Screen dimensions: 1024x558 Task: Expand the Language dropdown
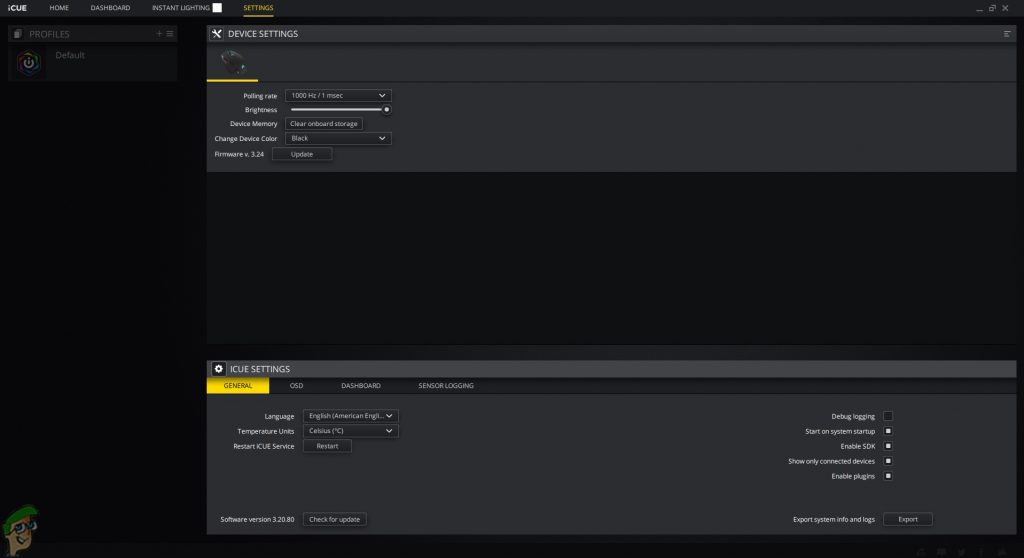[351, 416]
